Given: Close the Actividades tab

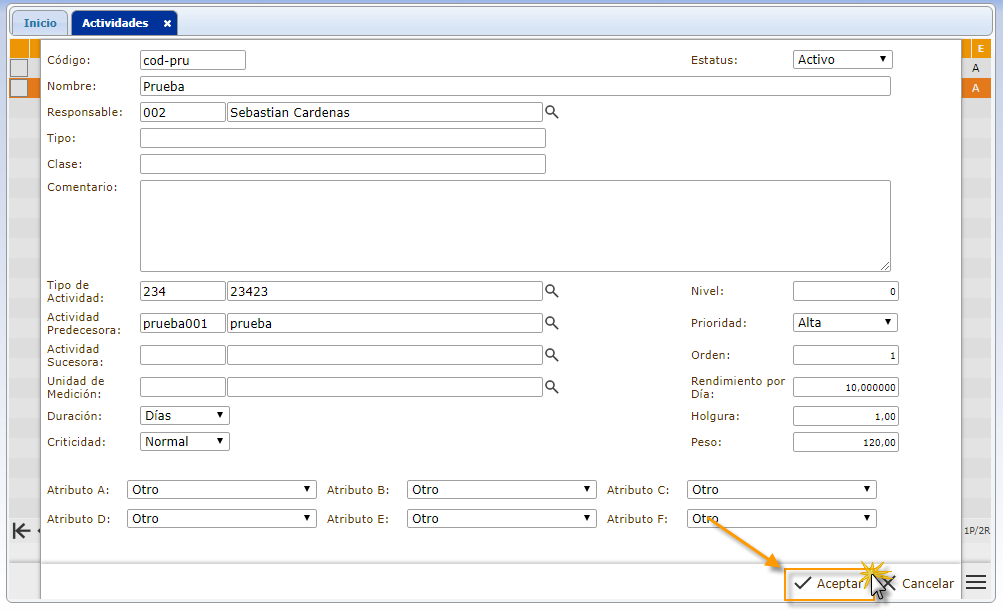Looking at the screenshot, I should coord(167,23).
